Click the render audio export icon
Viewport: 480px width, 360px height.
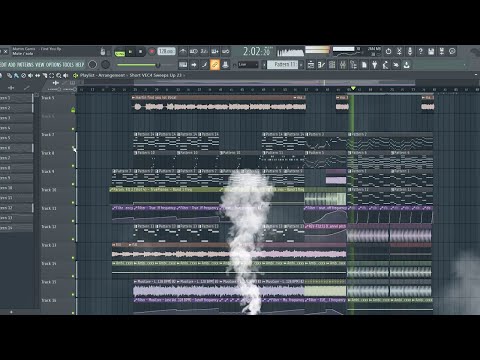(x=442, y=51)
